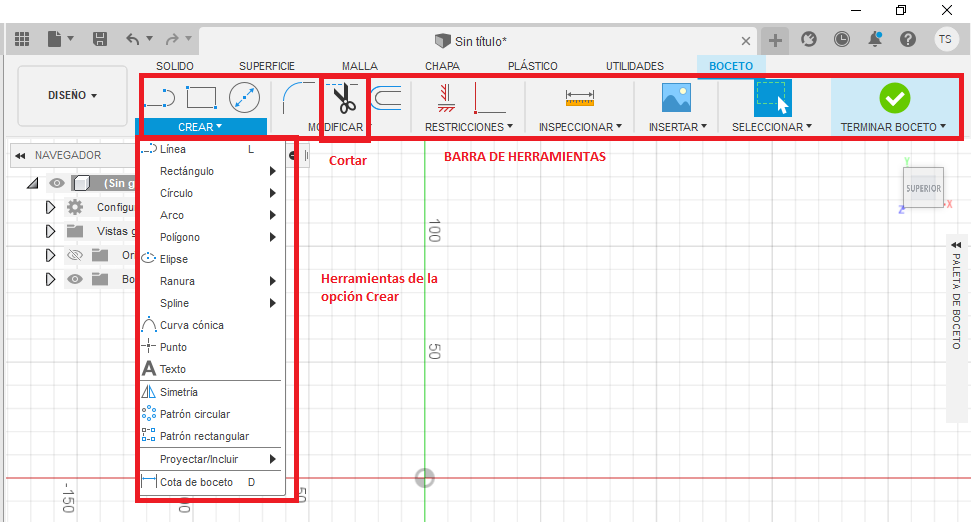971x522 pixels.
Task: Switch to the MALLA tab
Action: coord(360,66)
